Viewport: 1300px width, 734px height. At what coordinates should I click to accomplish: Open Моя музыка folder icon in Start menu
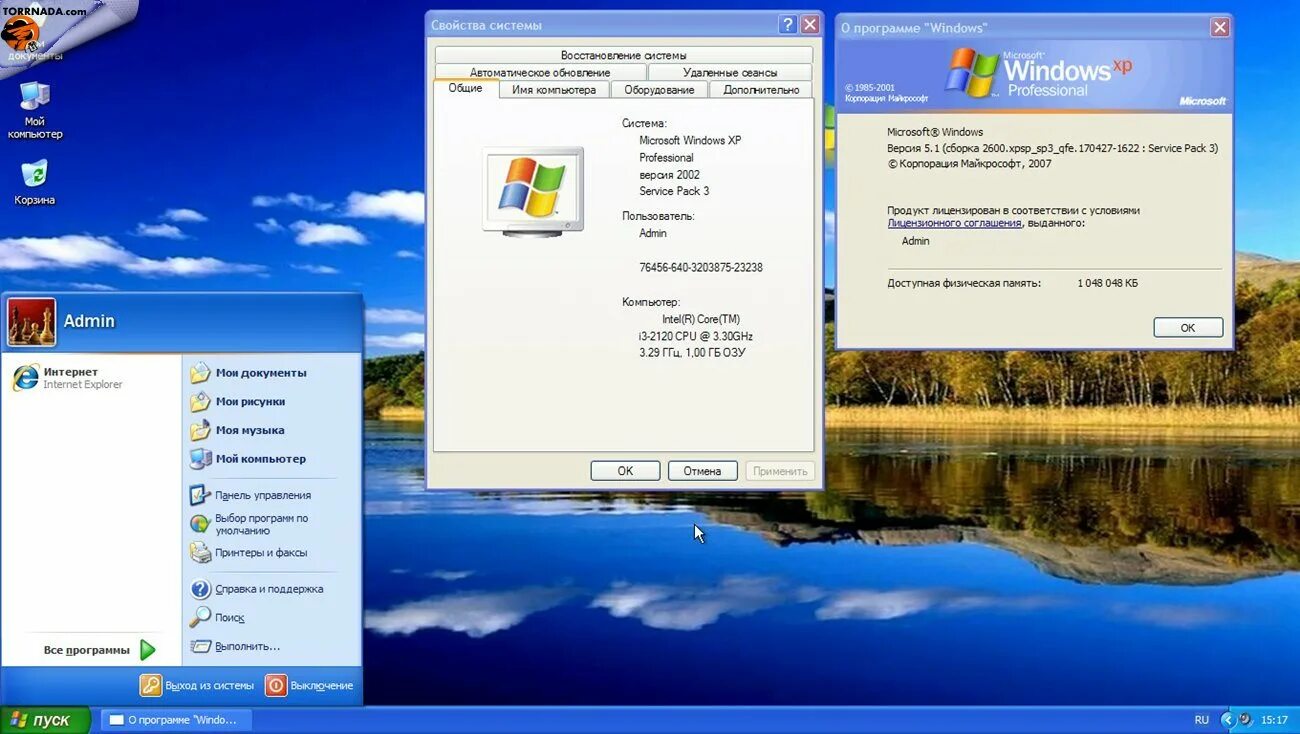click(200, 431)
